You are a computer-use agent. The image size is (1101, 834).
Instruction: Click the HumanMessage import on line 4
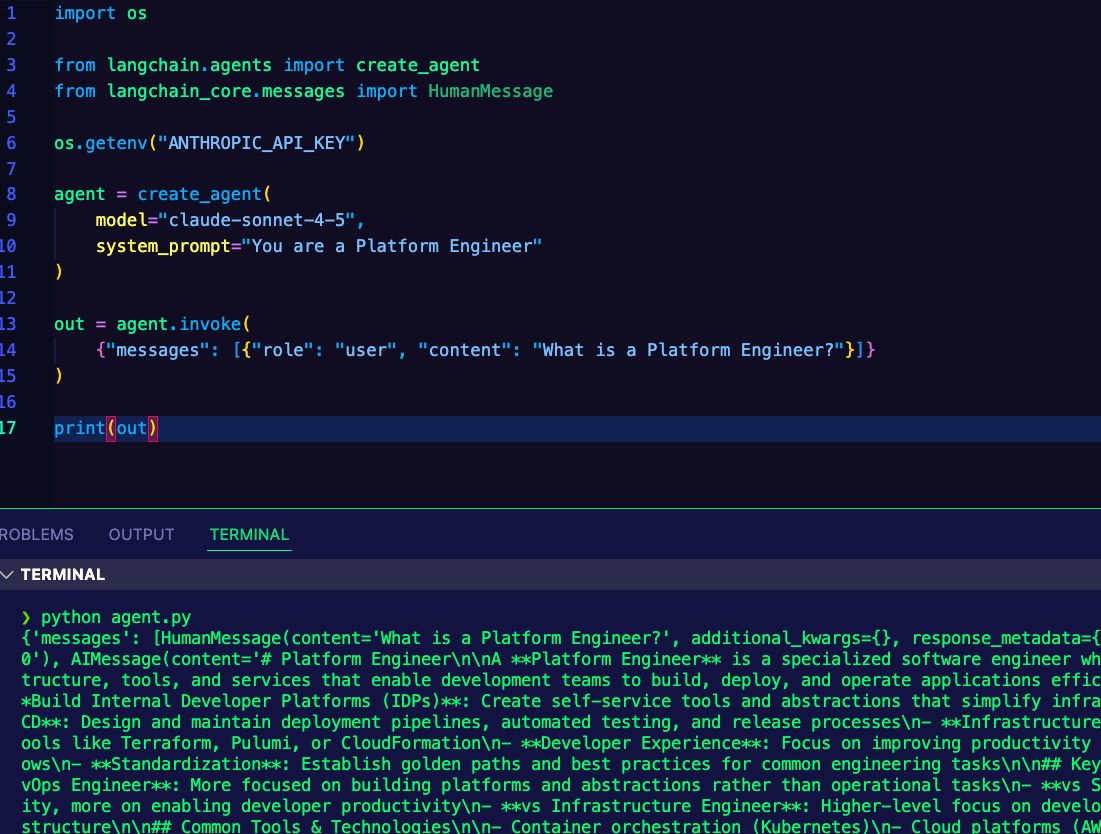tap(490, 90)
